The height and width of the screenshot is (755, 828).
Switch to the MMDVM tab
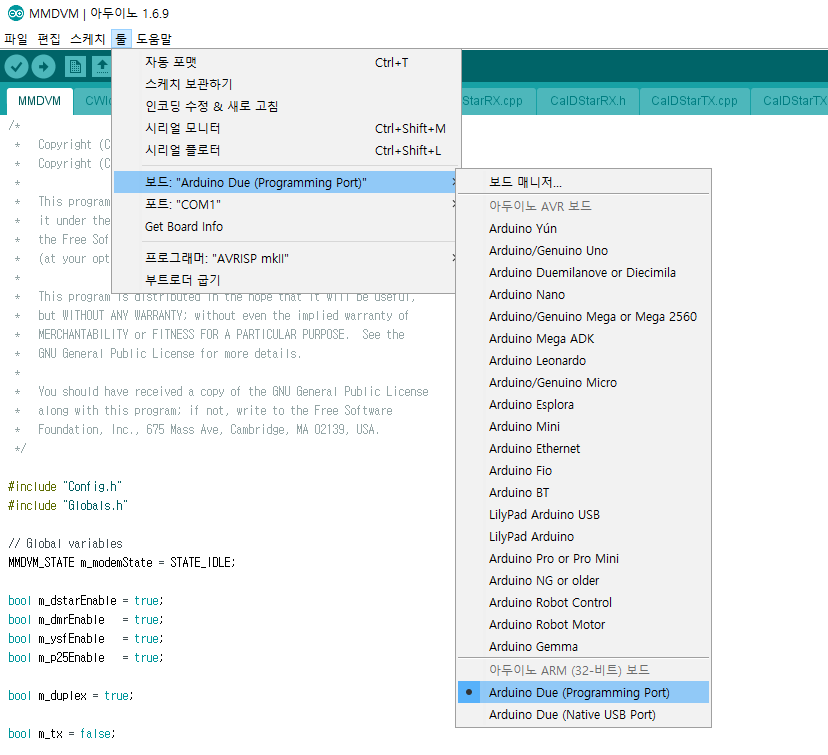(40, 101)
